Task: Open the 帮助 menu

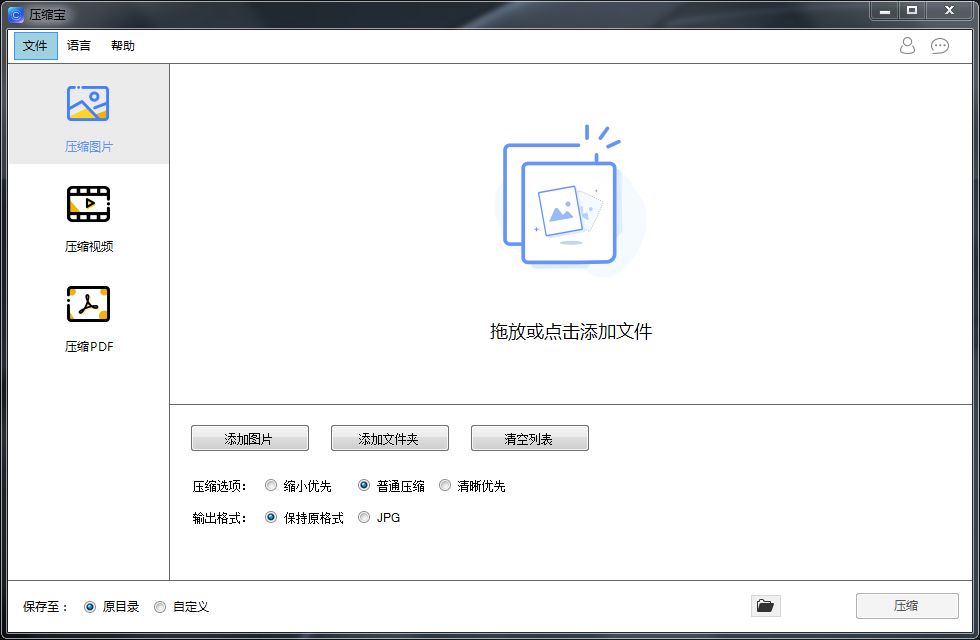Action: point(123,45)
